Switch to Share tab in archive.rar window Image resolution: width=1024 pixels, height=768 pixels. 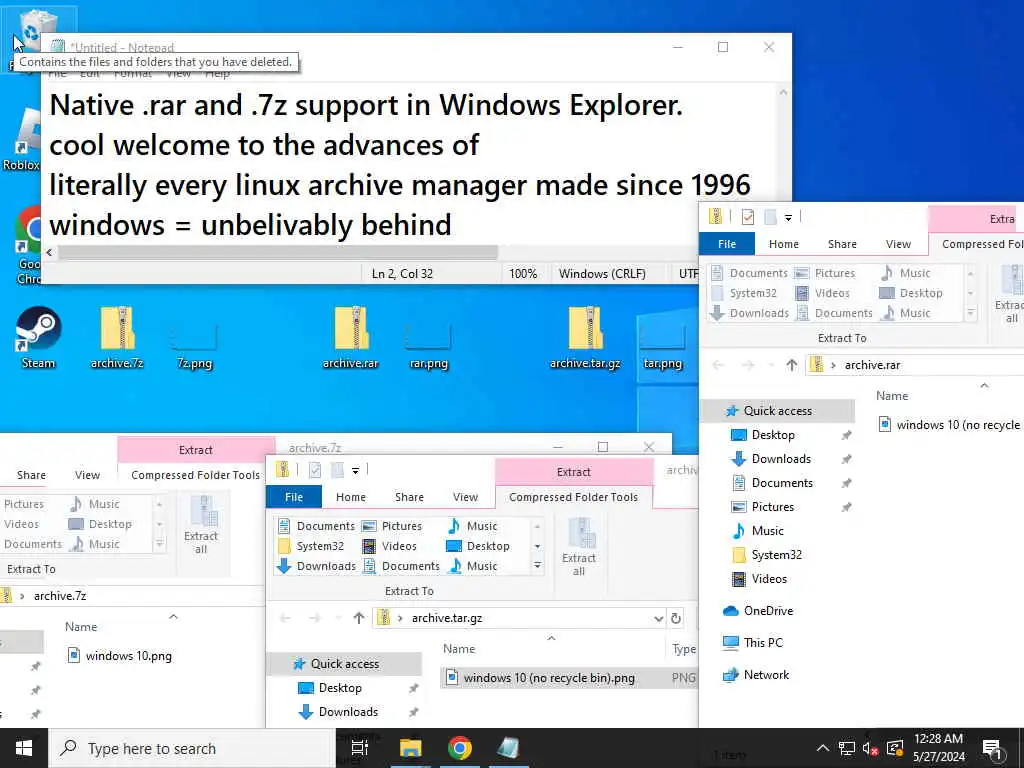(x=842, y=244)
